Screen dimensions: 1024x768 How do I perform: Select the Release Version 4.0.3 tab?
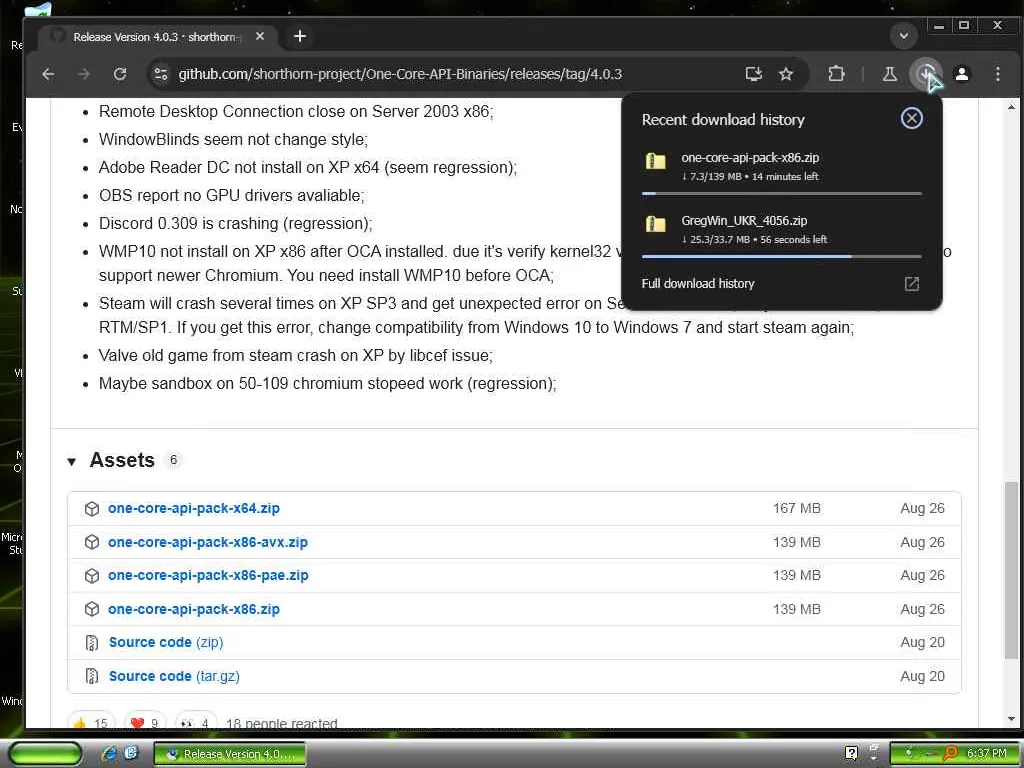pyautogui.click(x=157, y=37)
